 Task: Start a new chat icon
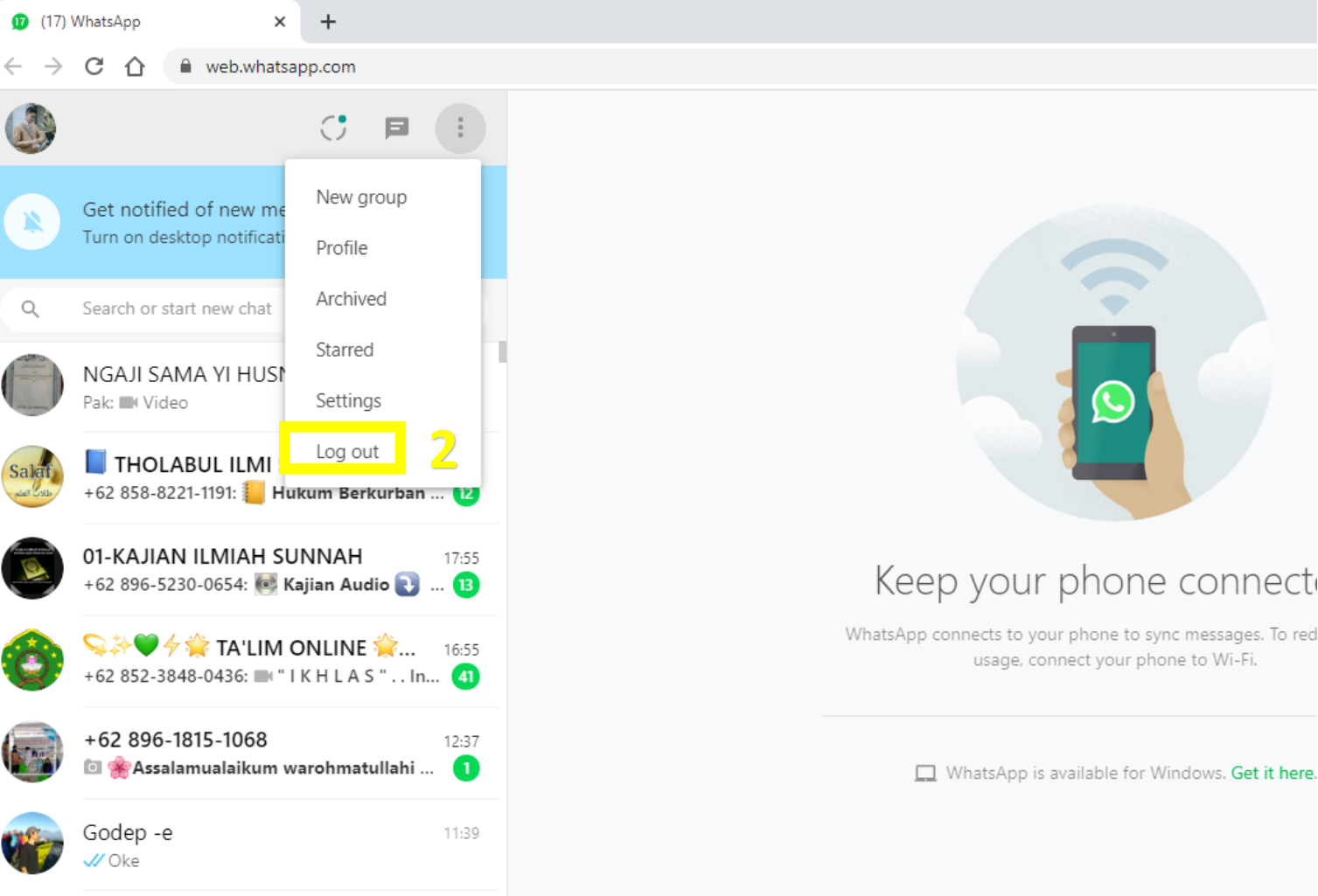coord(397,128)
